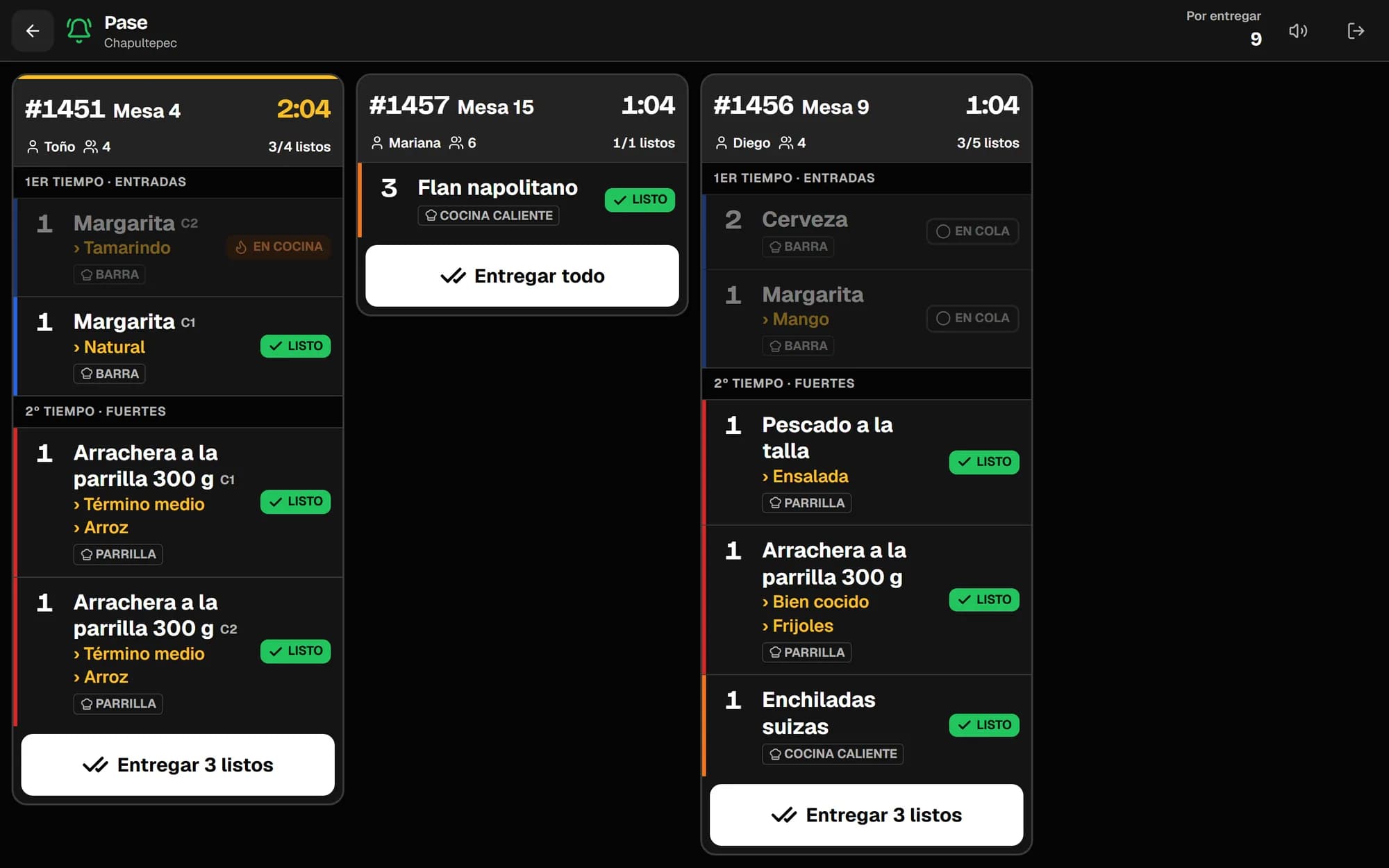Select 2º TIEMPO · FUERTES header on order #1451
Image resolution: width=1389 pixels, height=868 pixels.
pos(178,411)
